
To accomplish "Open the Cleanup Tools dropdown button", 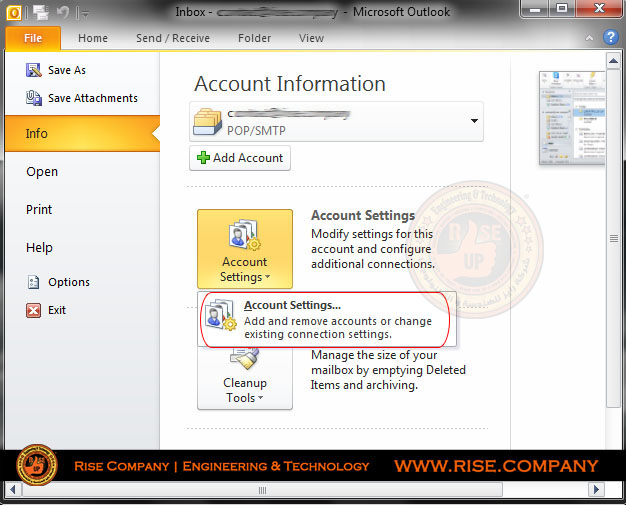I will click(x=245, y=379).
